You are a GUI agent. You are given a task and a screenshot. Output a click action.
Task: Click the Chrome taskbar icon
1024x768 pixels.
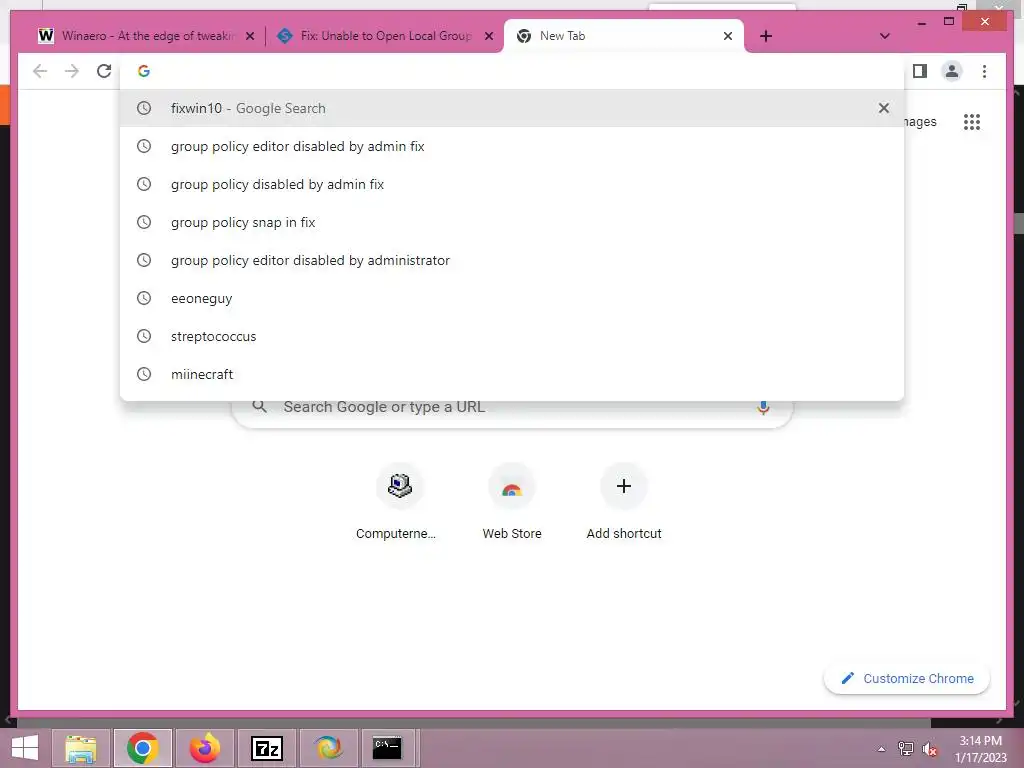click(x=142, y=748)
